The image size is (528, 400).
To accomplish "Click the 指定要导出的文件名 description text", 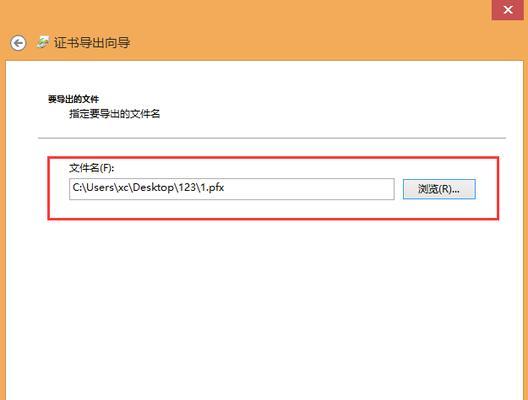I will (114, 114).
